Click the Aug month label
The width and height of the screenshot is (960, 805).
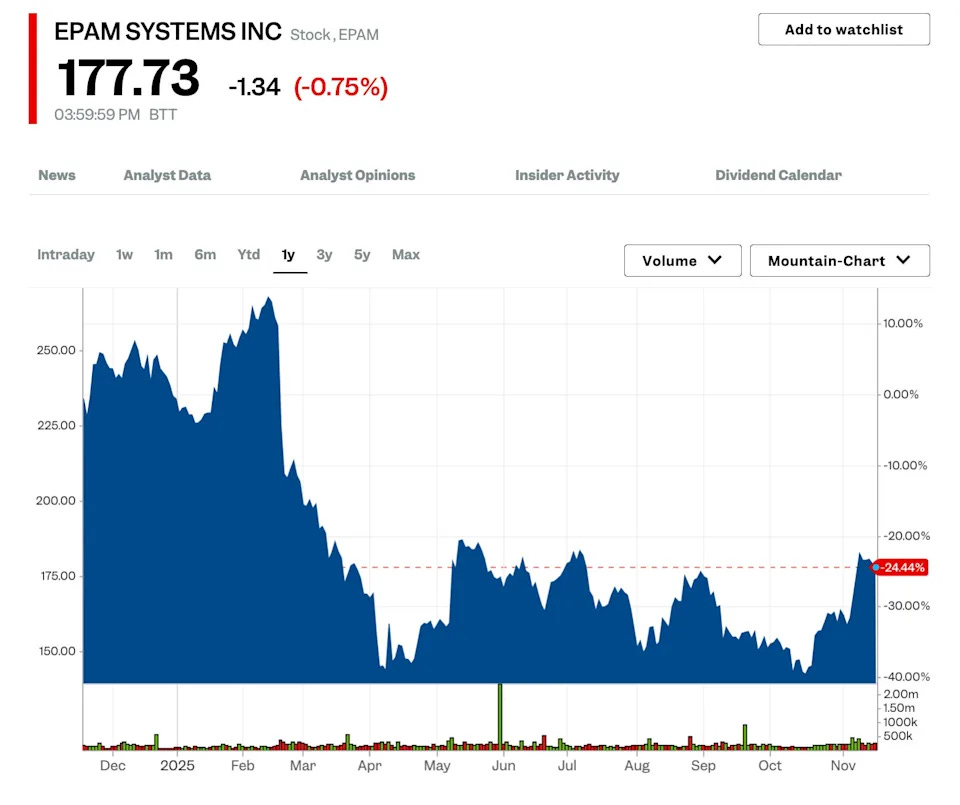pyautogui.click(x=637, y=766)
